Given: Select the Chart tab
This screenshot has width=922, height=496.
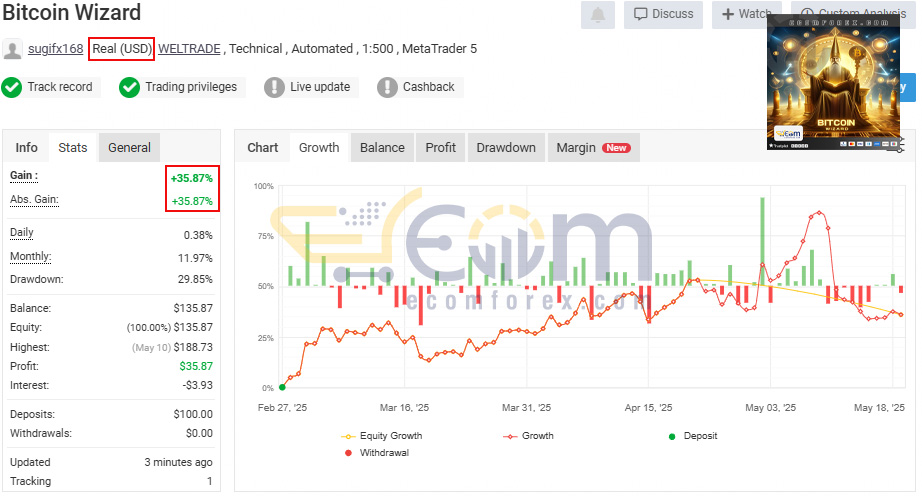Looking at the screenshot, I should point(262,148).
